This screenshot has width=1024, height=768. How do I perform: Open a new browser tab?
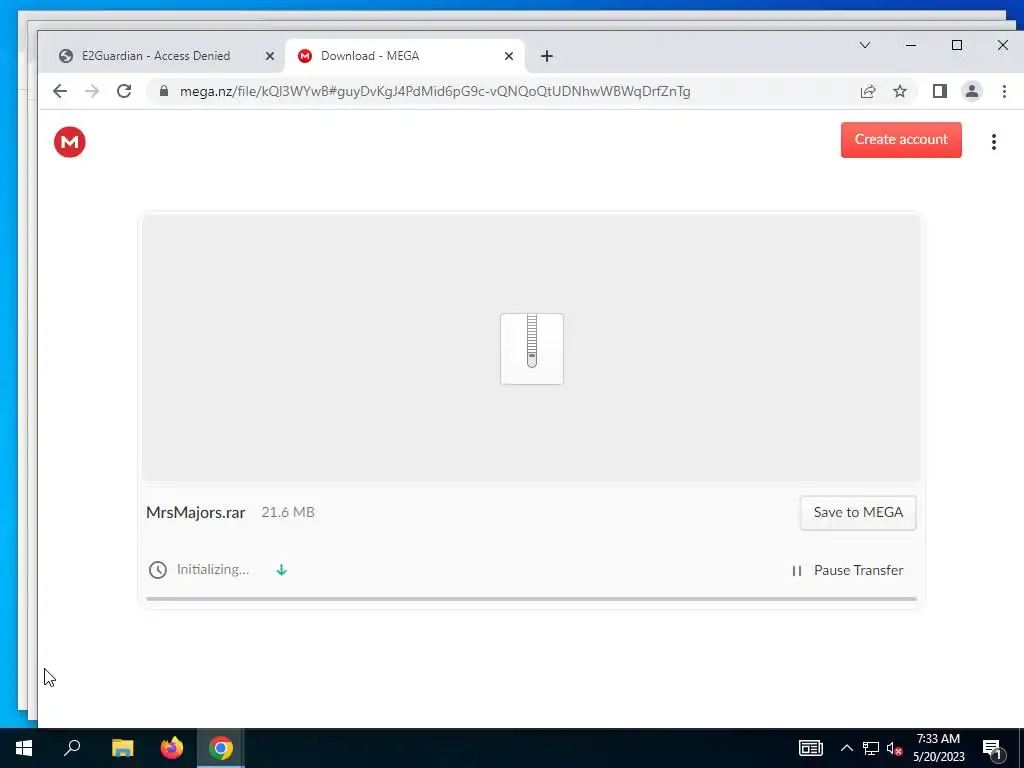[x=547, y=56]
